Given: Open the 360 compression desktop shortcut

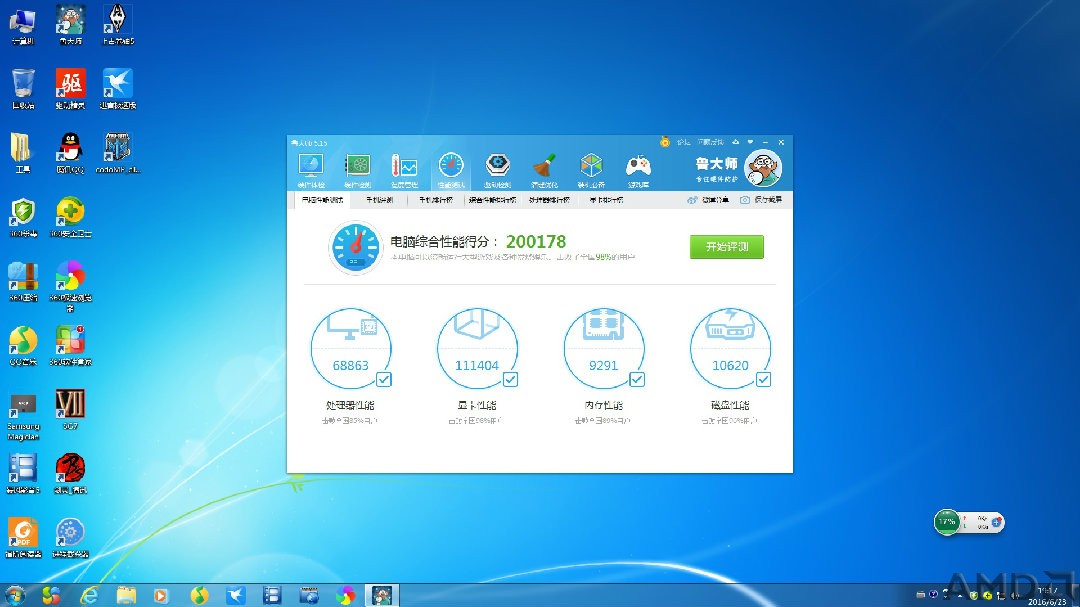Looking at the screenshot, I should 23,282.
